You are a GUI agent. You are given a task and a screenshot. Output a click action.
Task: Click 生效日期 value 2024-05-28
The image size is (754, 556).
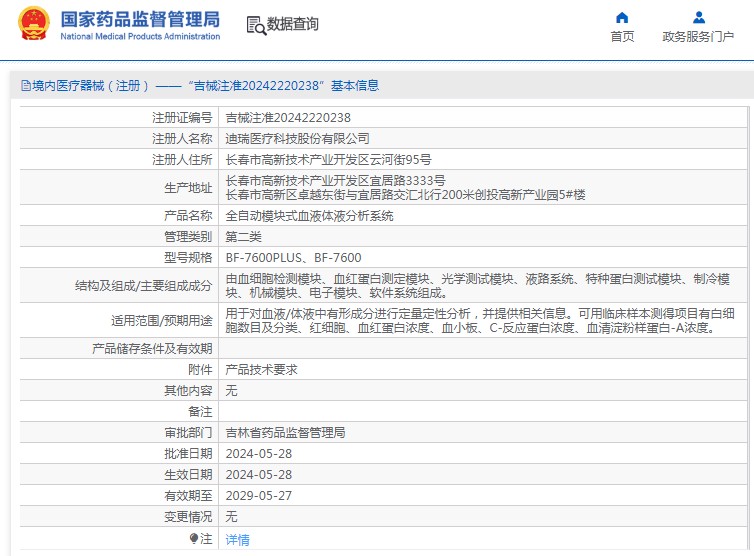coord(259,475)
